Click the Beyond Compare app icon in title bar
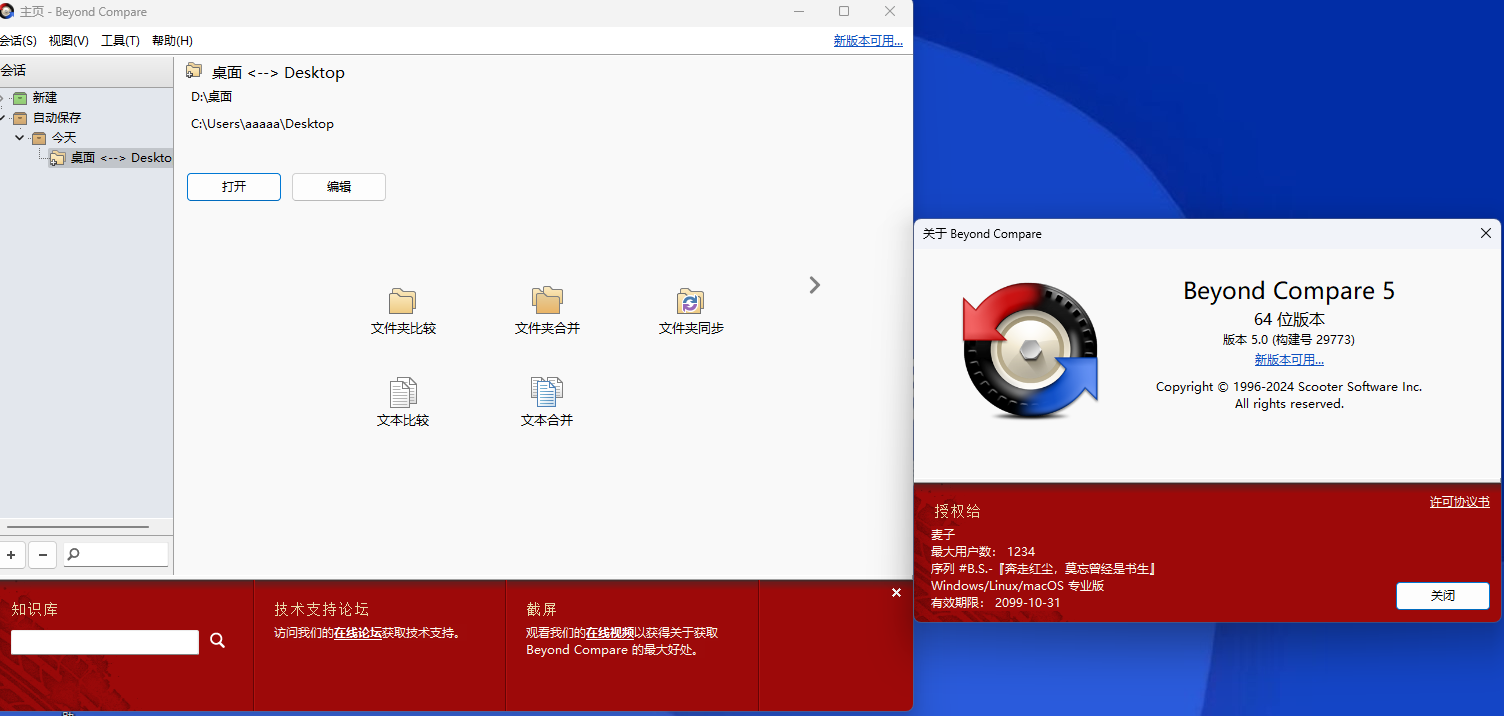The height and width of the screenshot is (716, 1504). point(7,12)
